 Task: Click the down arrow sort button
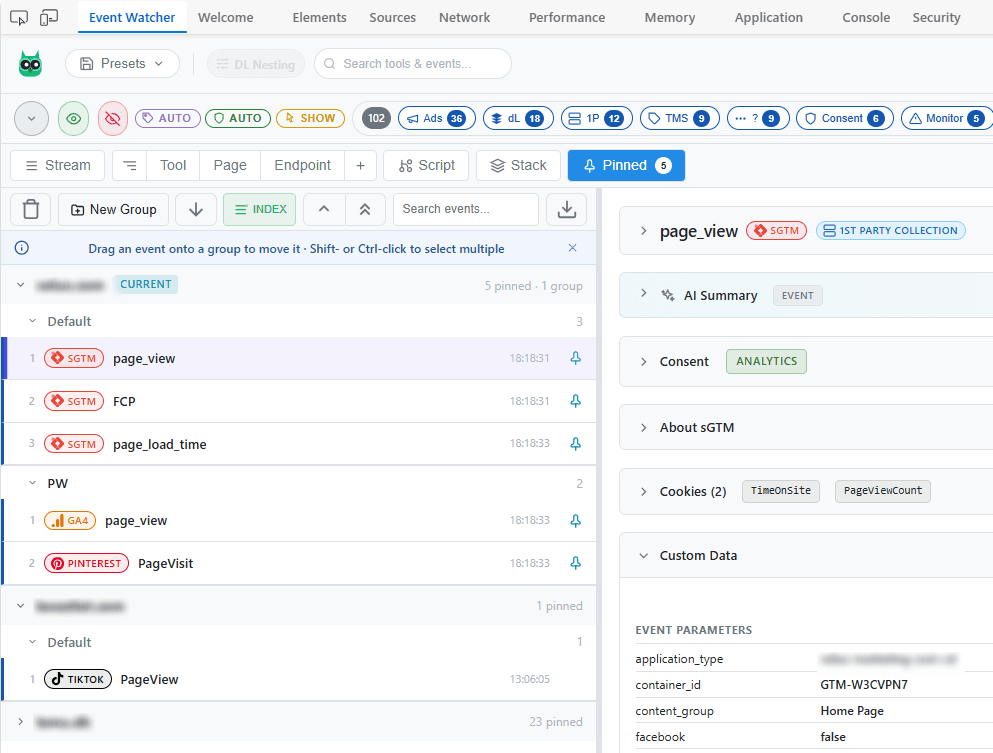click(196, 210)
